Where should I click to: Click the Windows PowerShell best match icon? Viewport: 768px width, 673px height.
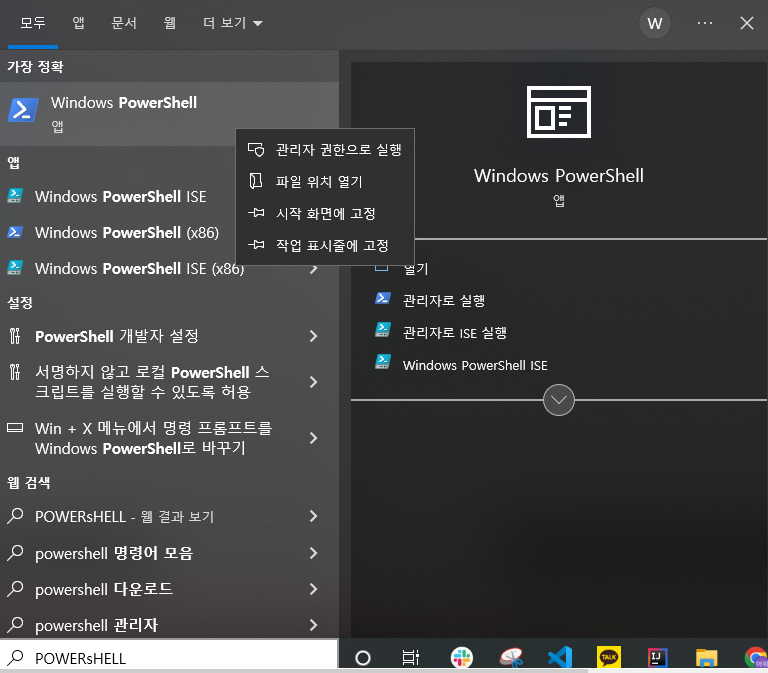(23, 110)
